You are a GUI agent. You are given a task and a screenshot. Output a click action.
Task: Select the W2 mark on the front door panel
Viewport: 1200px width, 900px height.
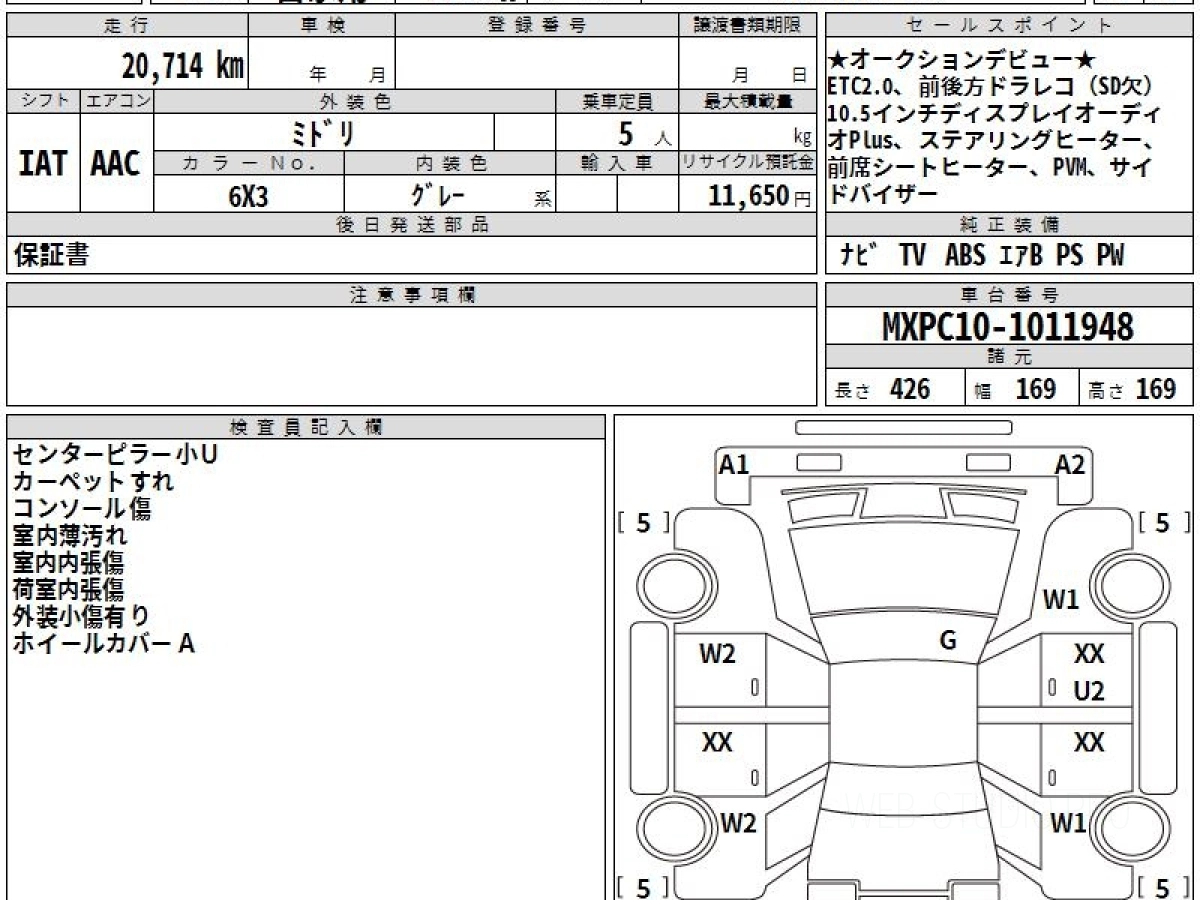point(717,655)
